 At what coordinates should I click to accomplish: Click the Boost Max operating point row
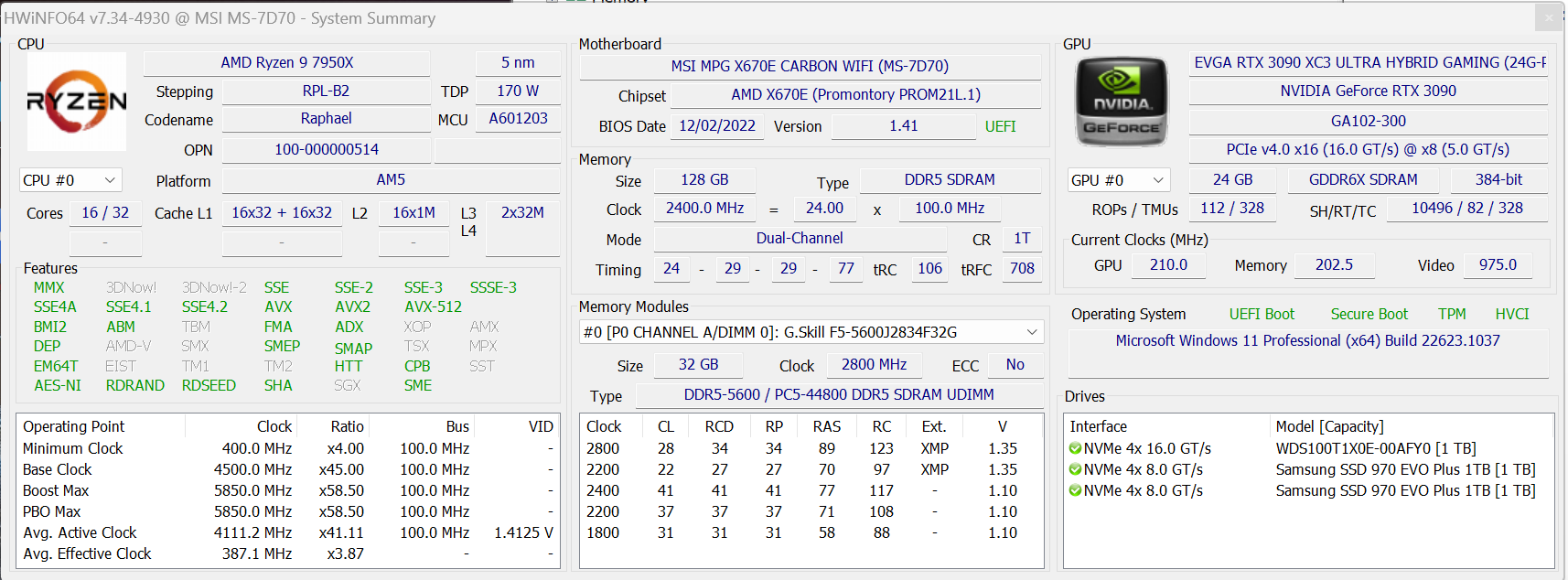tap(288, 491)
